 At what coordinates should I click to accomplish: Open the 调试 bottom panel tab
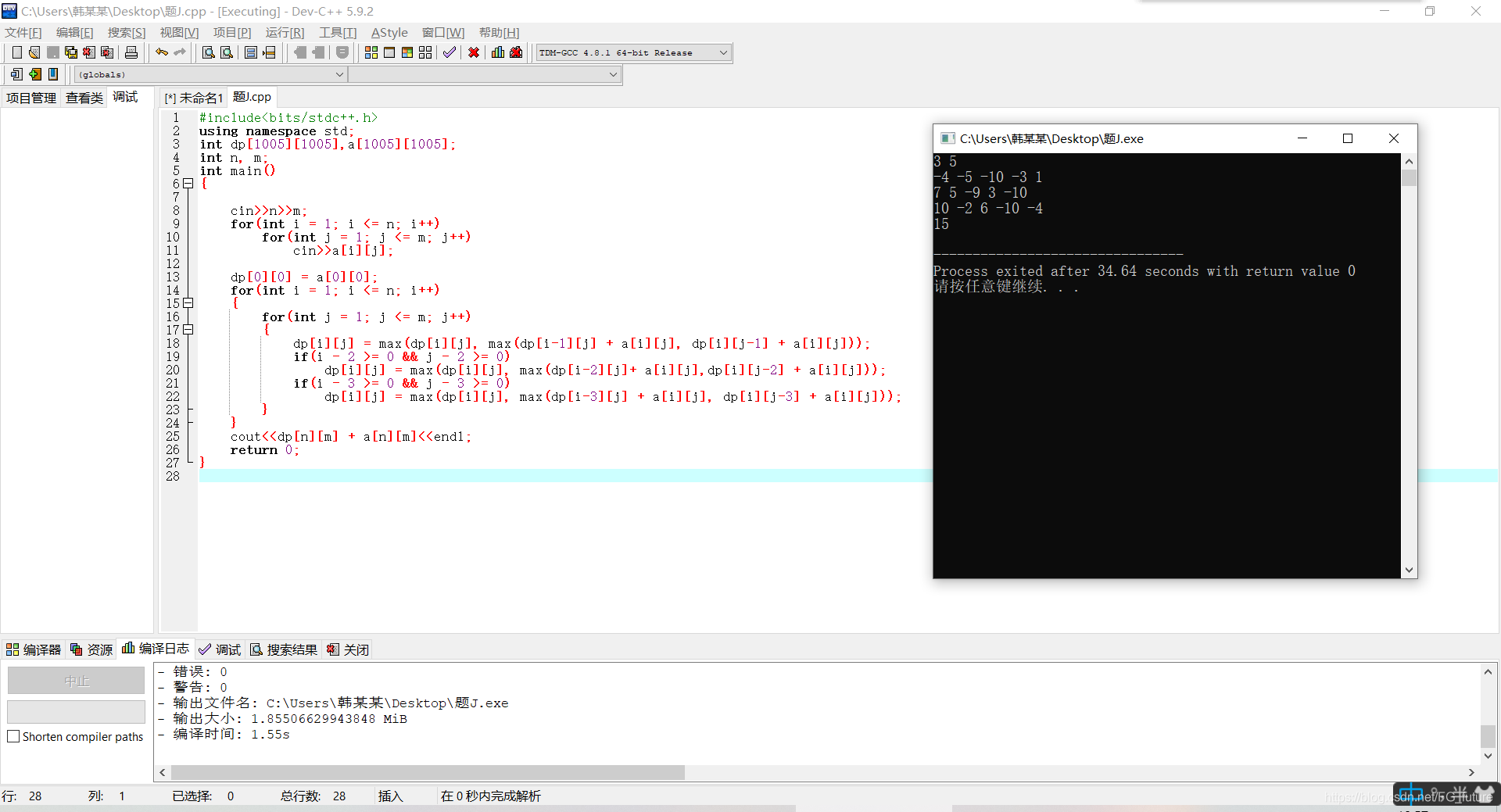(x=220, y=649)
